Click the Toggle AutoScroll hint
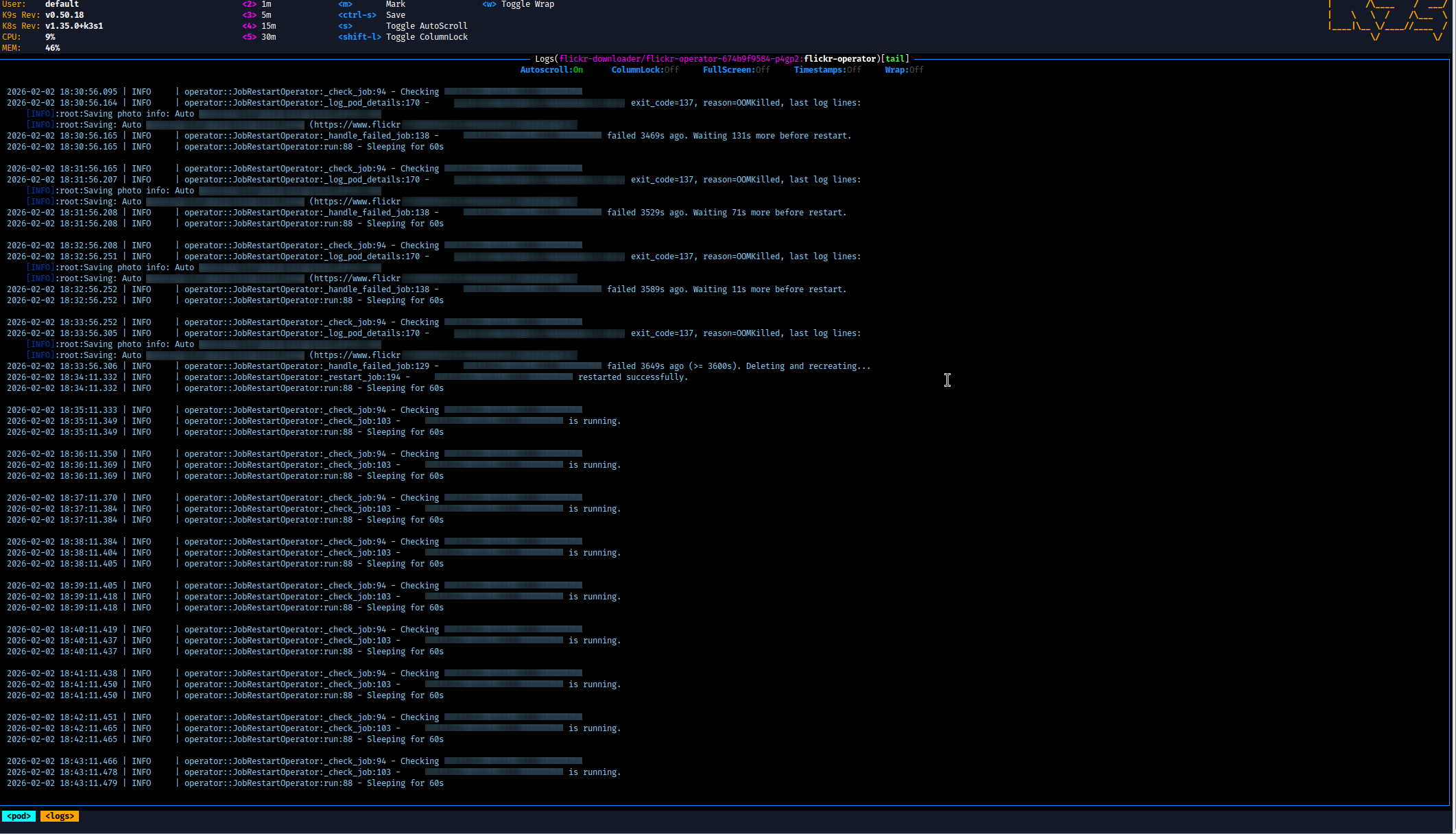This screenshot has width=1456, height=834. coord(426,26)
